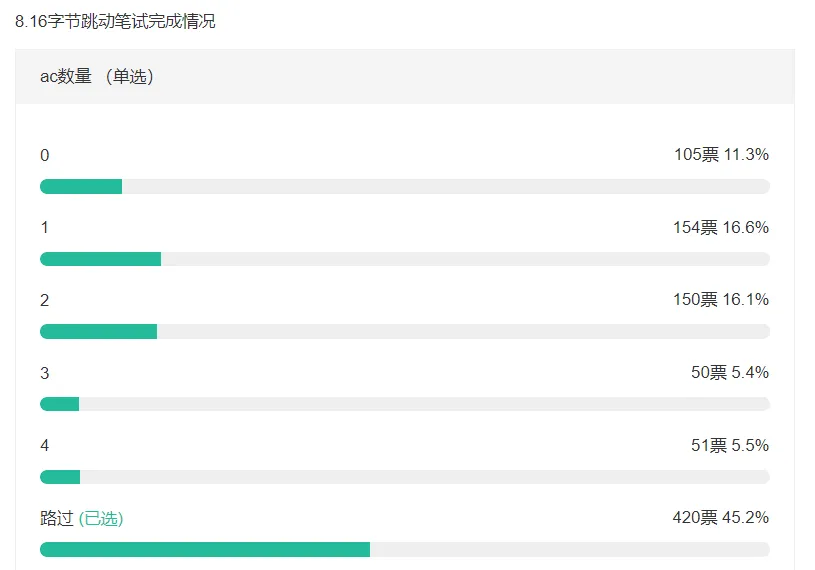Click the 50票 5.4% vote count

(x=730, y=372)
